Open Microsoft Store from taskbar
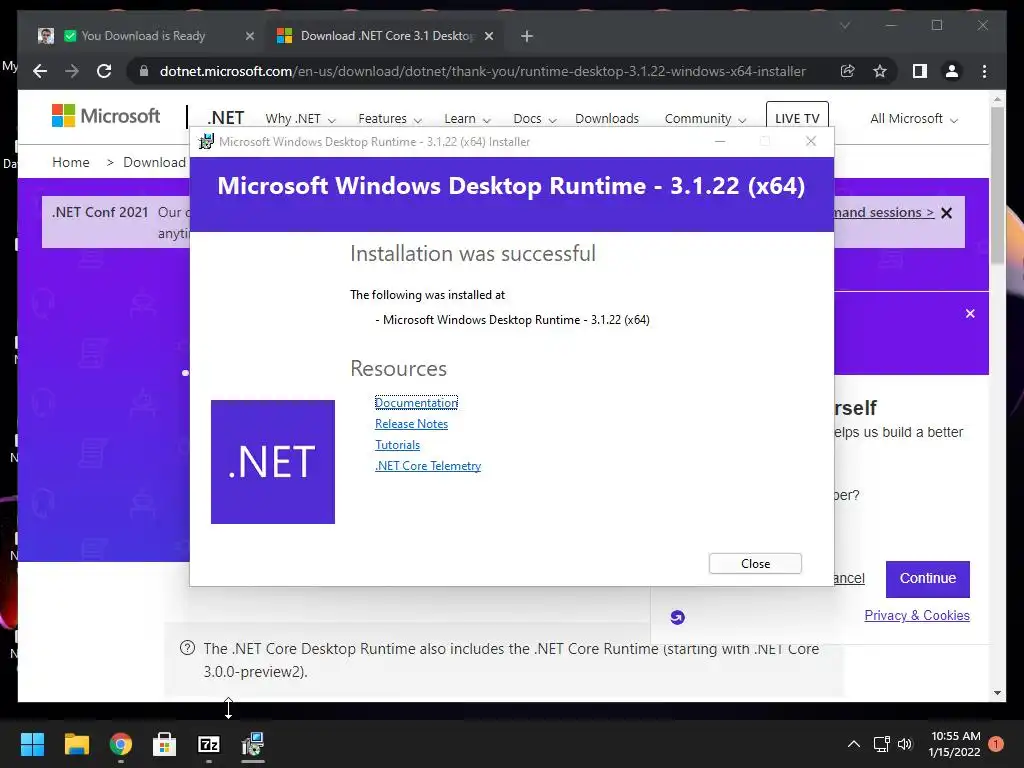 165,744
